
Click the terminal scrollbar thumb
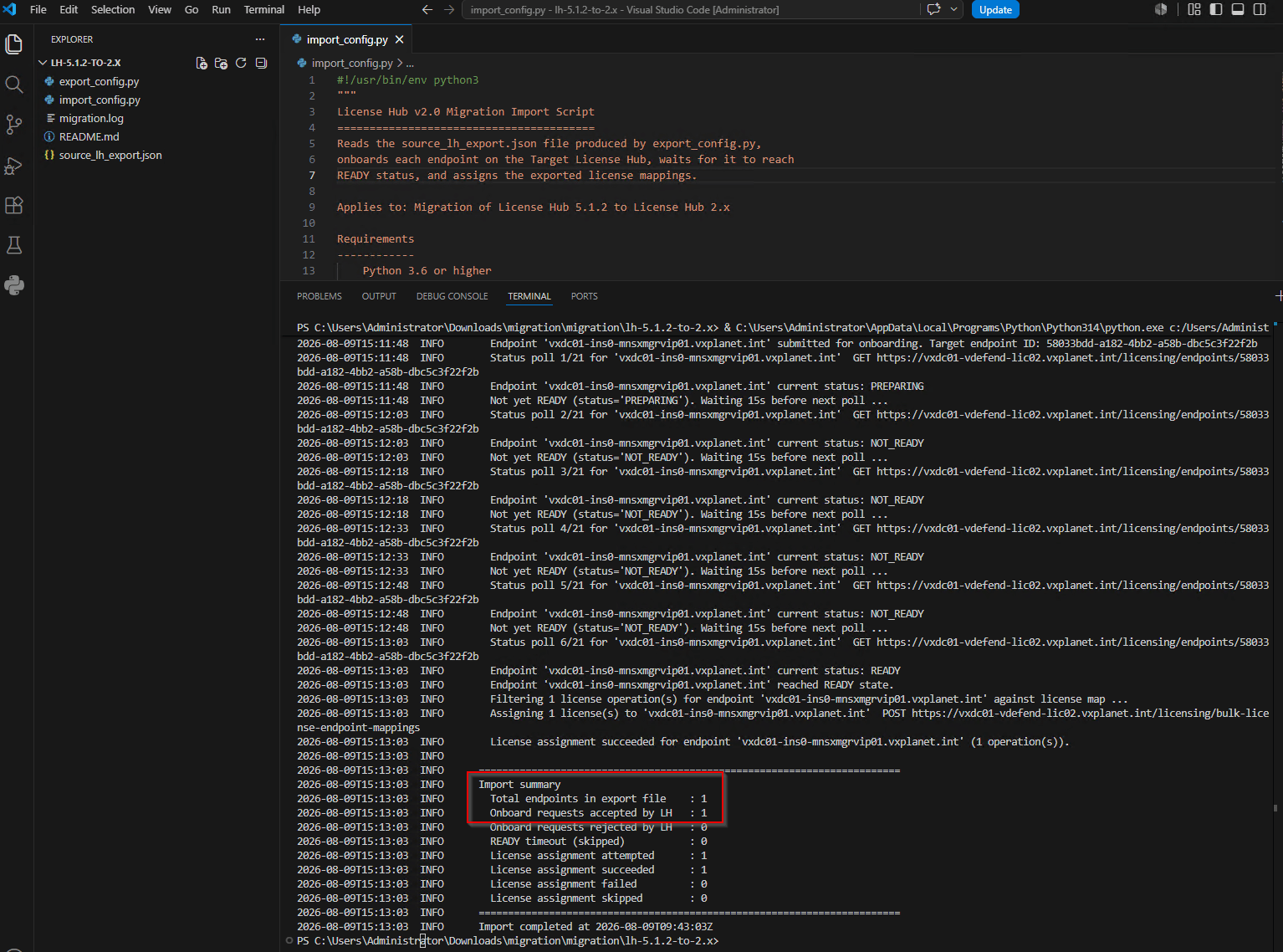point(1275,808)
